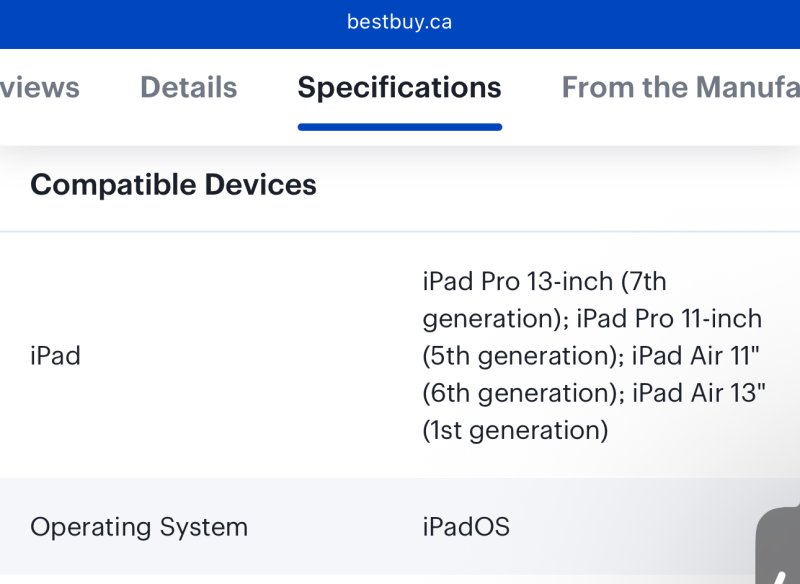Click the "(1st generation)" text
800x584 pixels.
[x=515, y=430]
